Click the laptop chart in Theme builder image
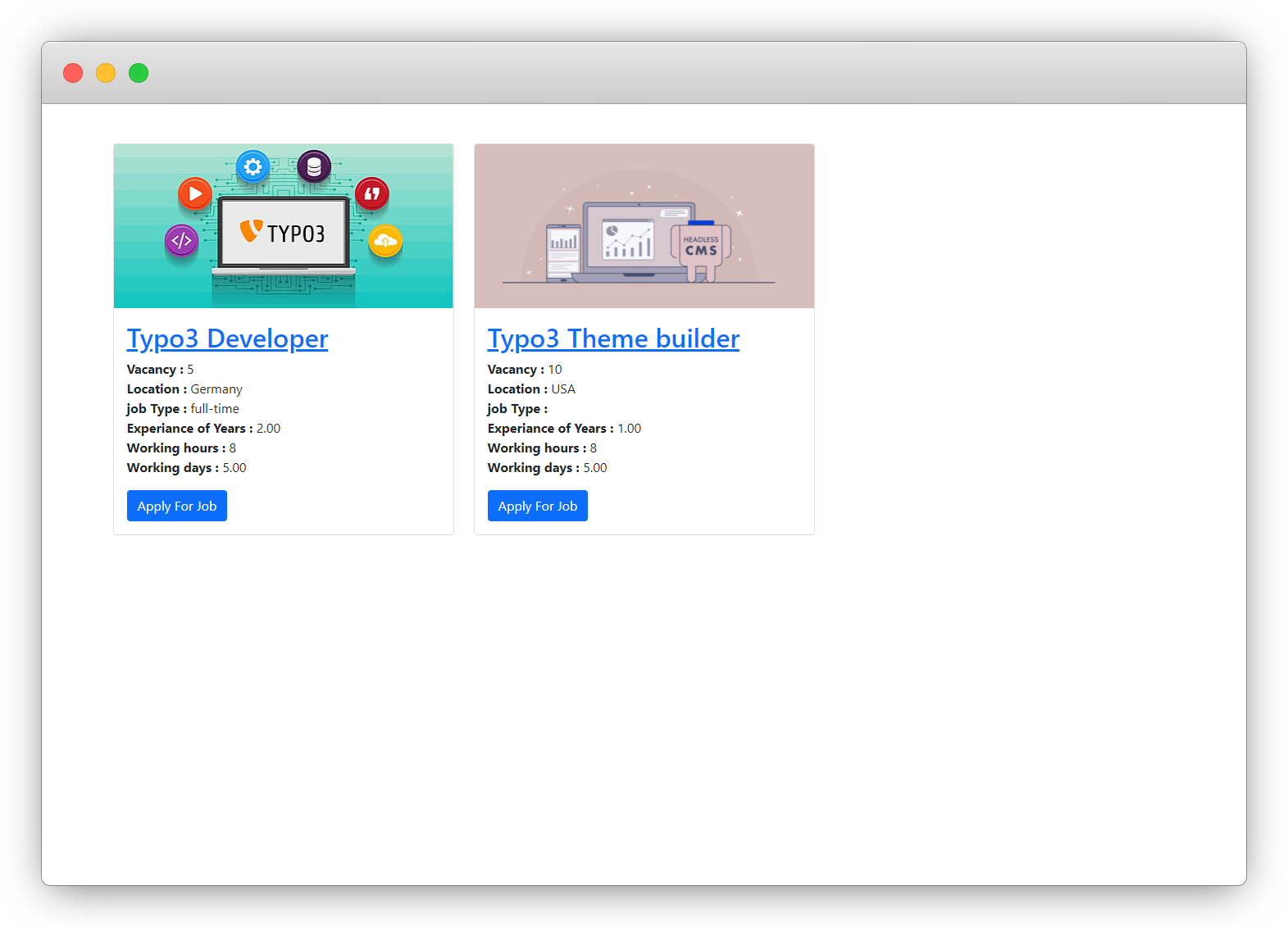 628,240
